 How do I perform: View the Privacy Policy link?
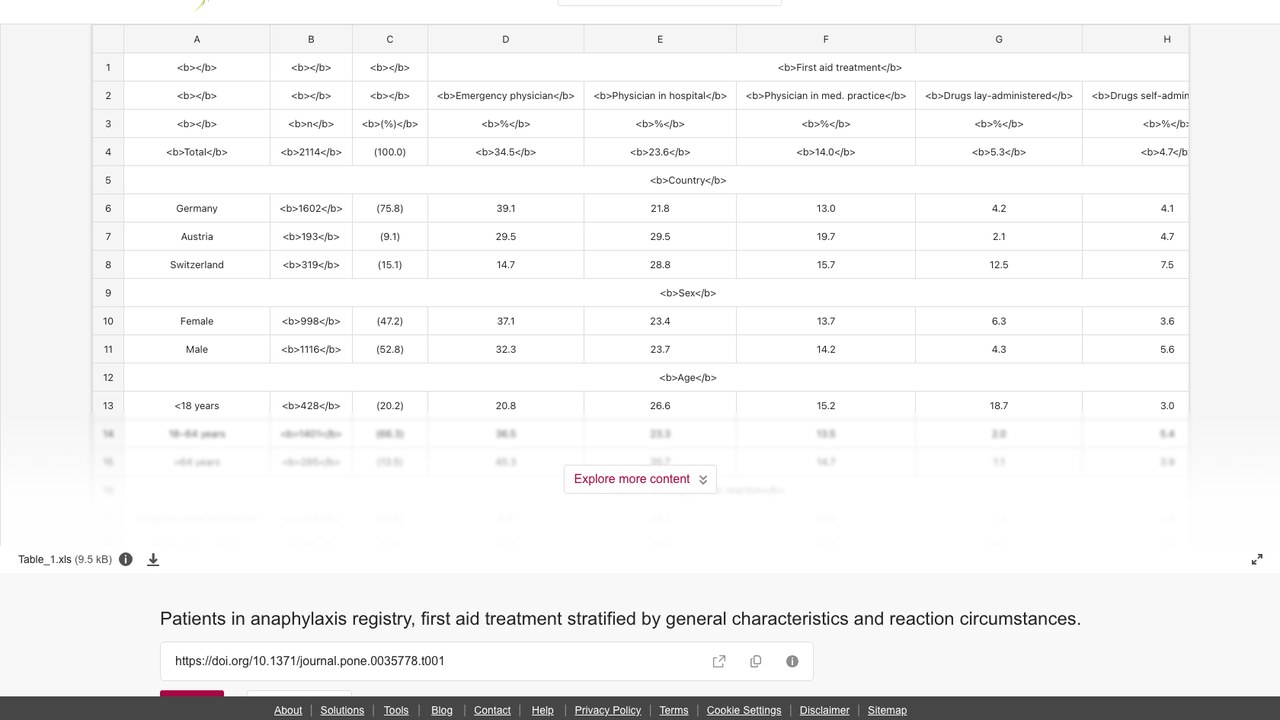tap(608, 710)
